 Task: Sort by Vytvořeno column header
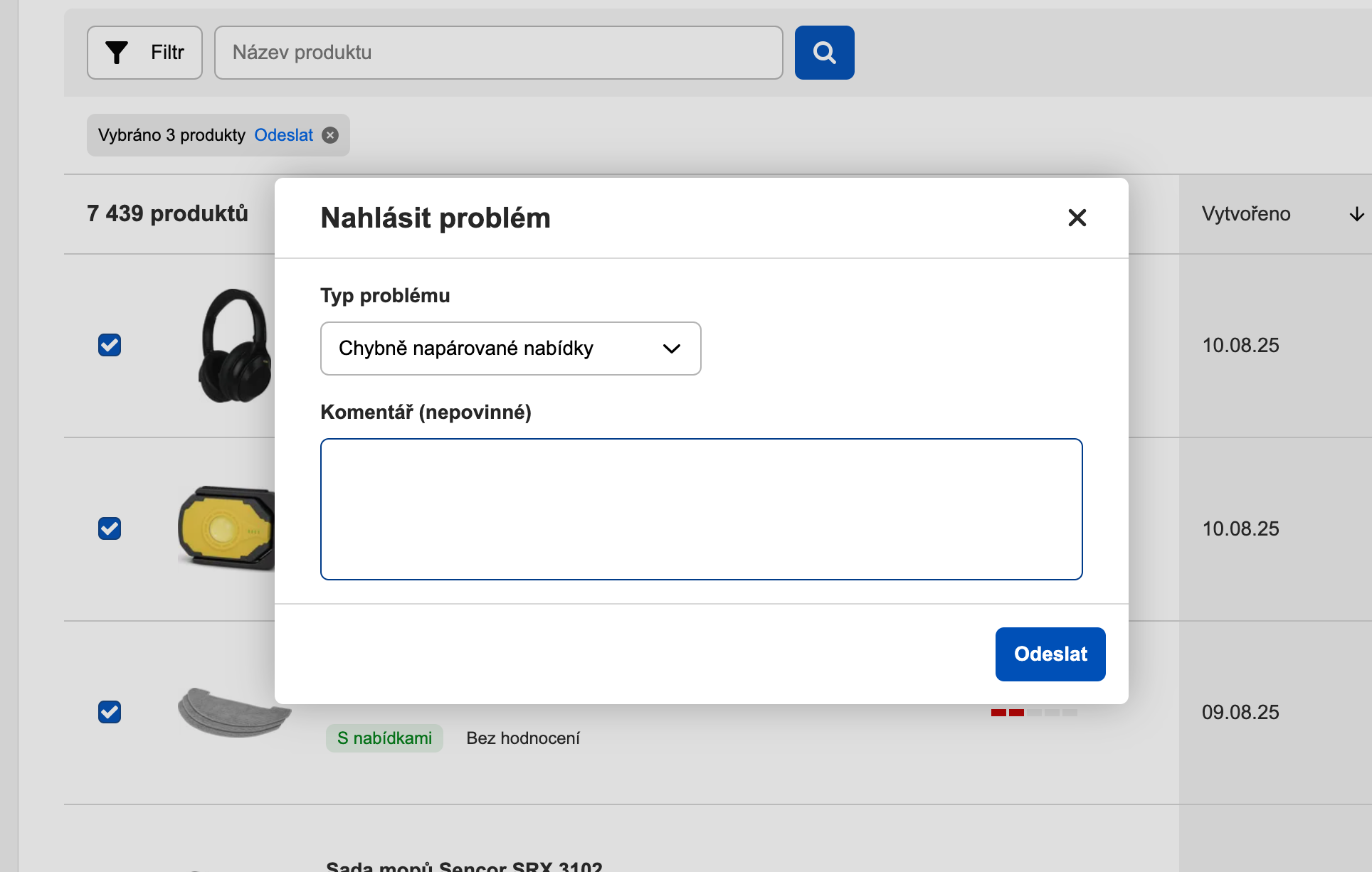click(x=1245, y=214)
